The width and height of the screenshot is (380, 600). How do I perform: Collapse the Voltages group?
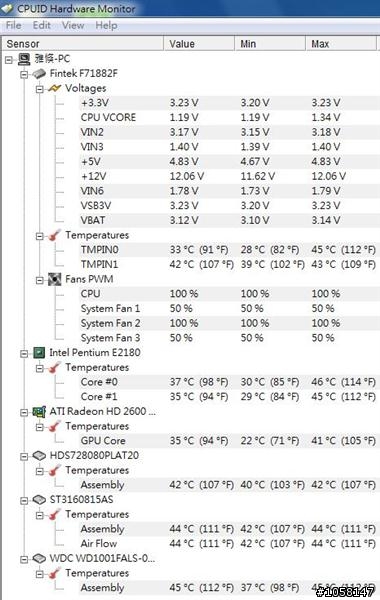(x=39, y=89)
